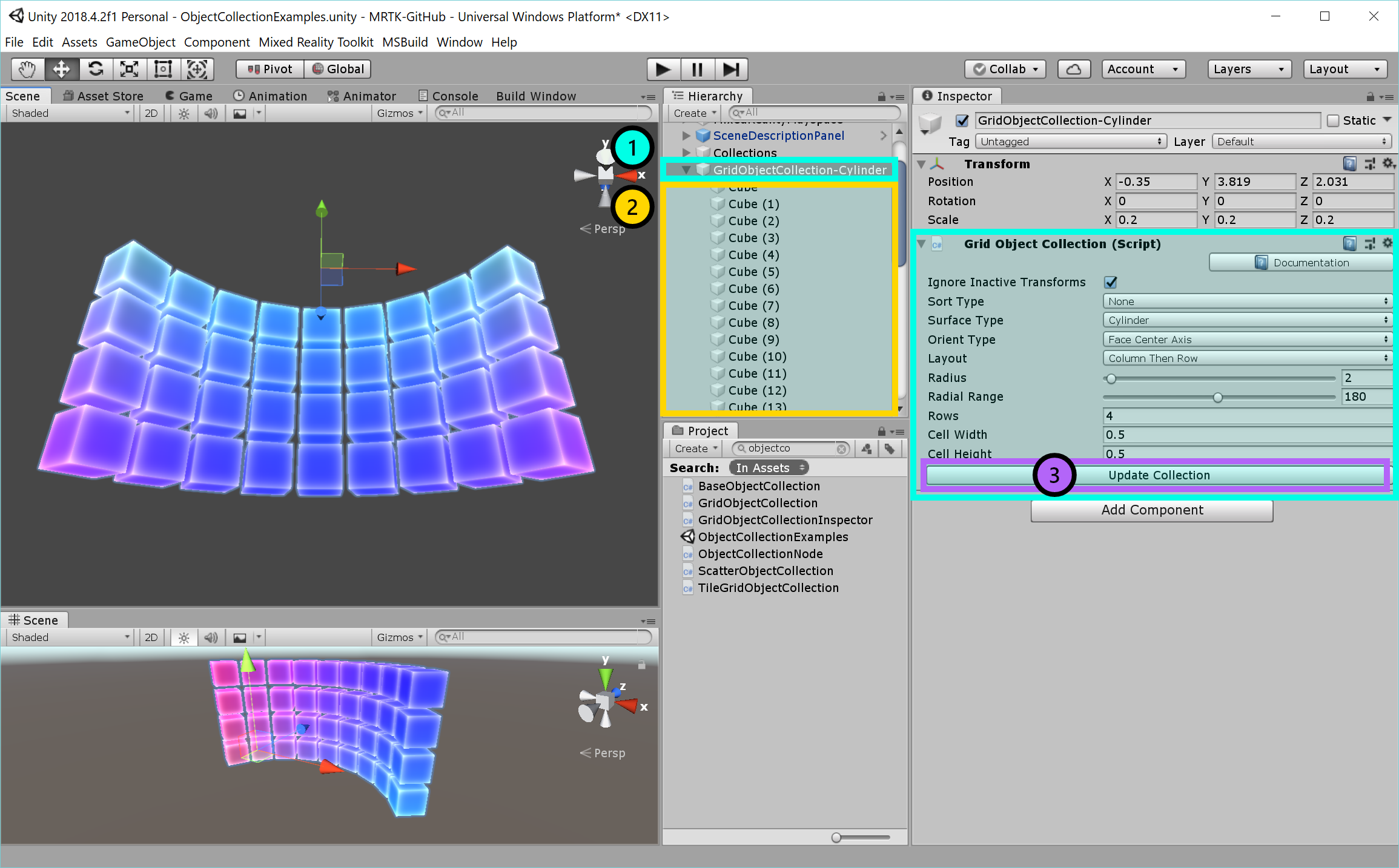Drag the Radial Range slider

tap(1217, 397)
